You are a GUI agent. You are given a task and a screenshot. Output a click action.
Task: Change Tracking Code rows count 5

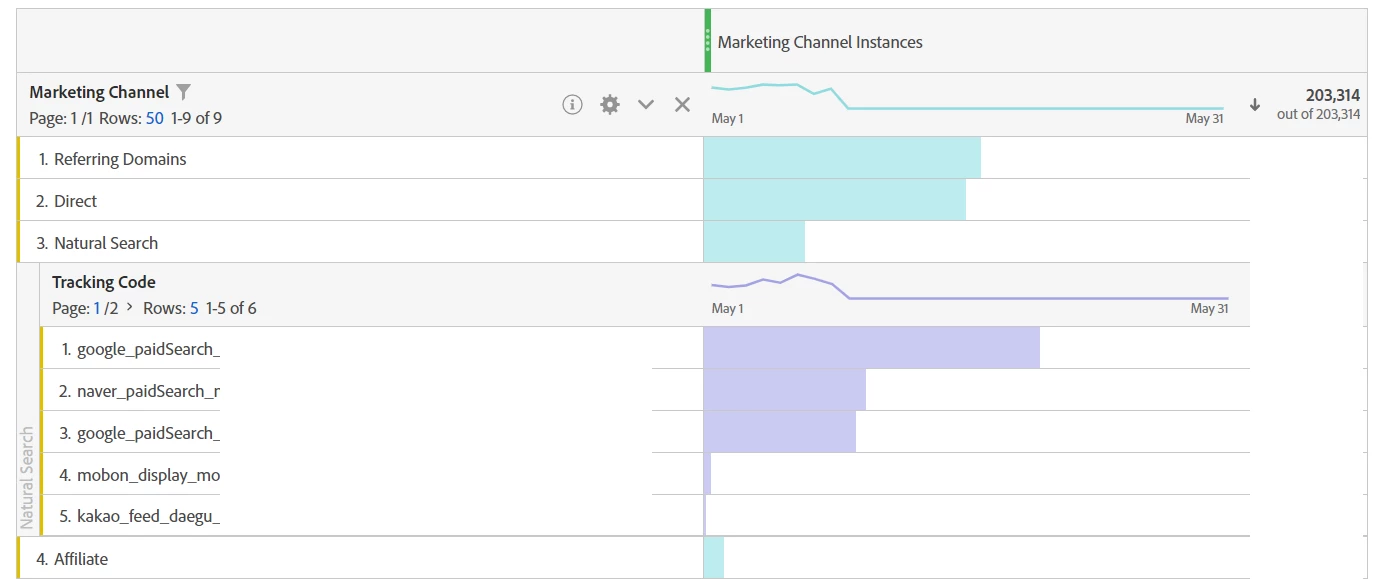[194, 308]
